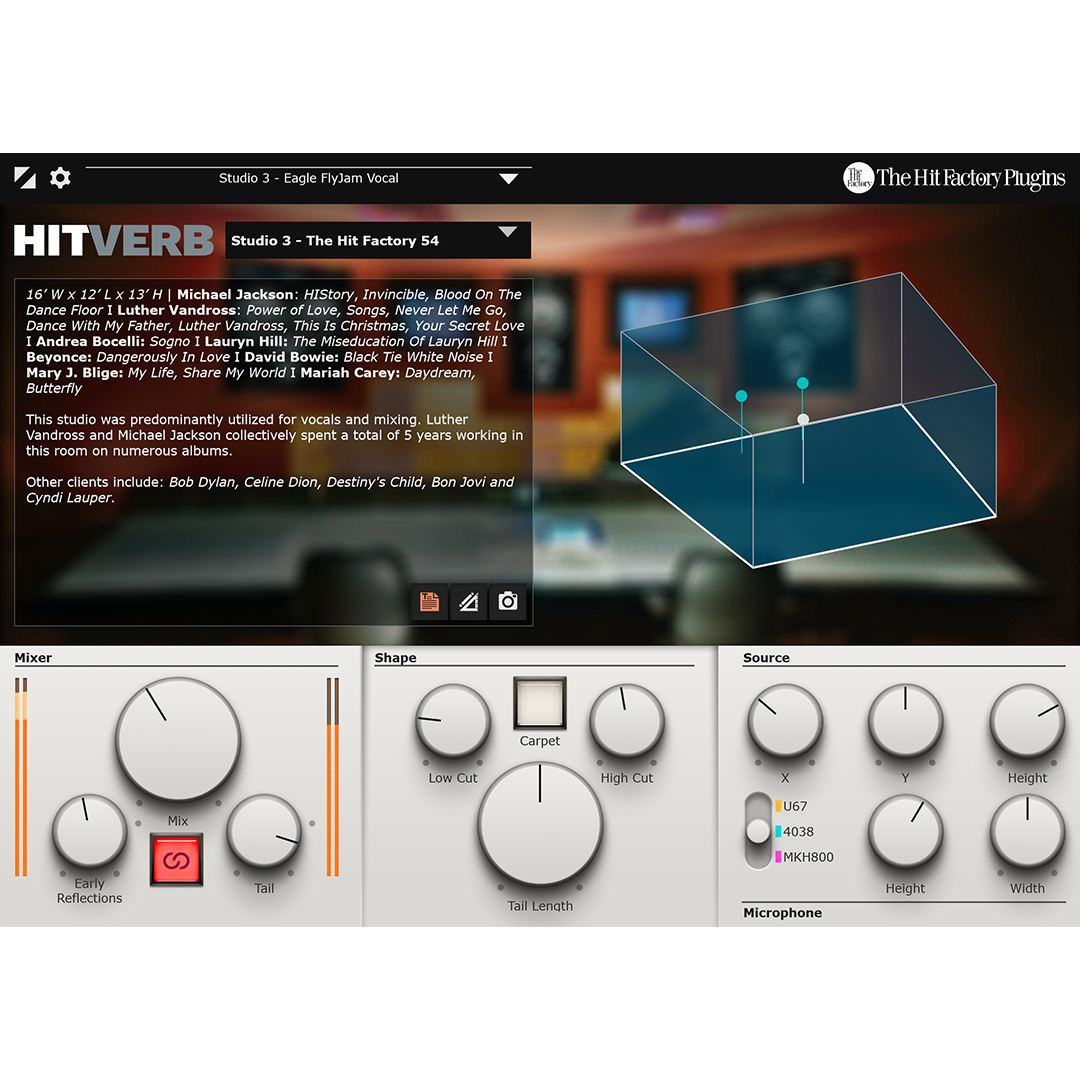
Task: Expand the Studio 3 room selector dropdown
Action: [x=508, y=233]
